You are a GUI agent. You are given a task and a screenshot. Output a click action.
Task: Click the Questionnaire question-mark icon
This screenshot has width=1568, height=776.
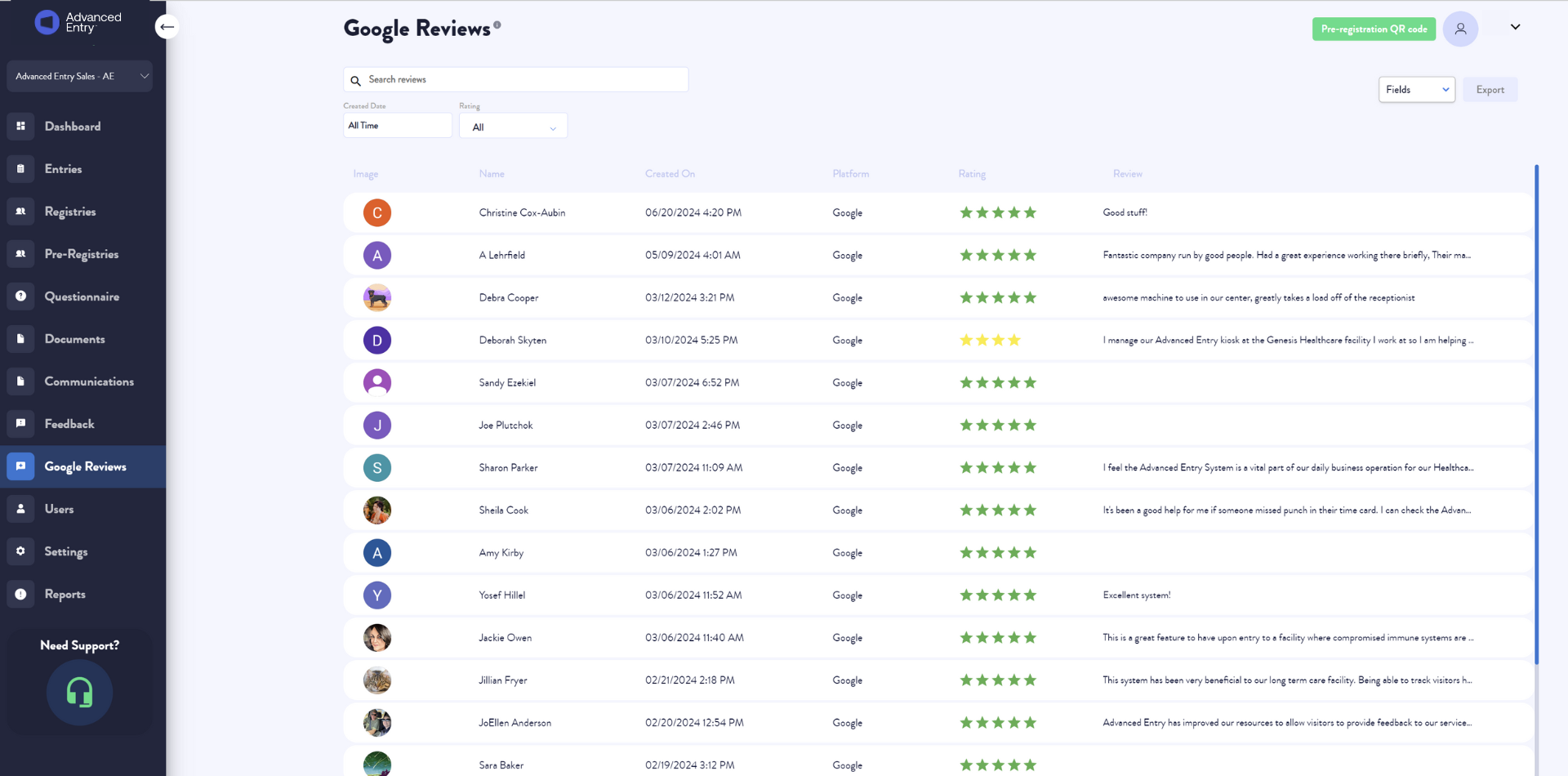tap(21, 296)
